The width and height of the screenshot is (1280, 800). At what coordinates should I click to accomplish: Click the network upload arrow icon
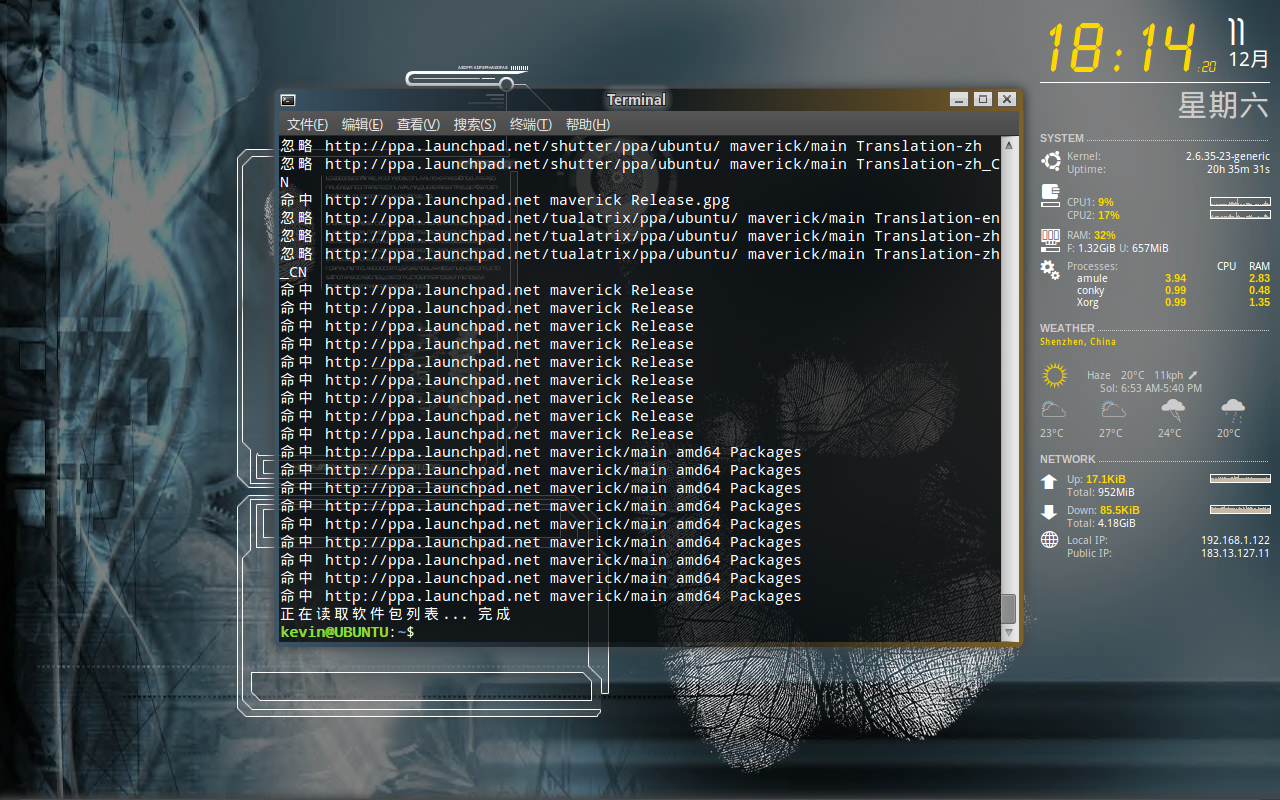click(1049, 482)
